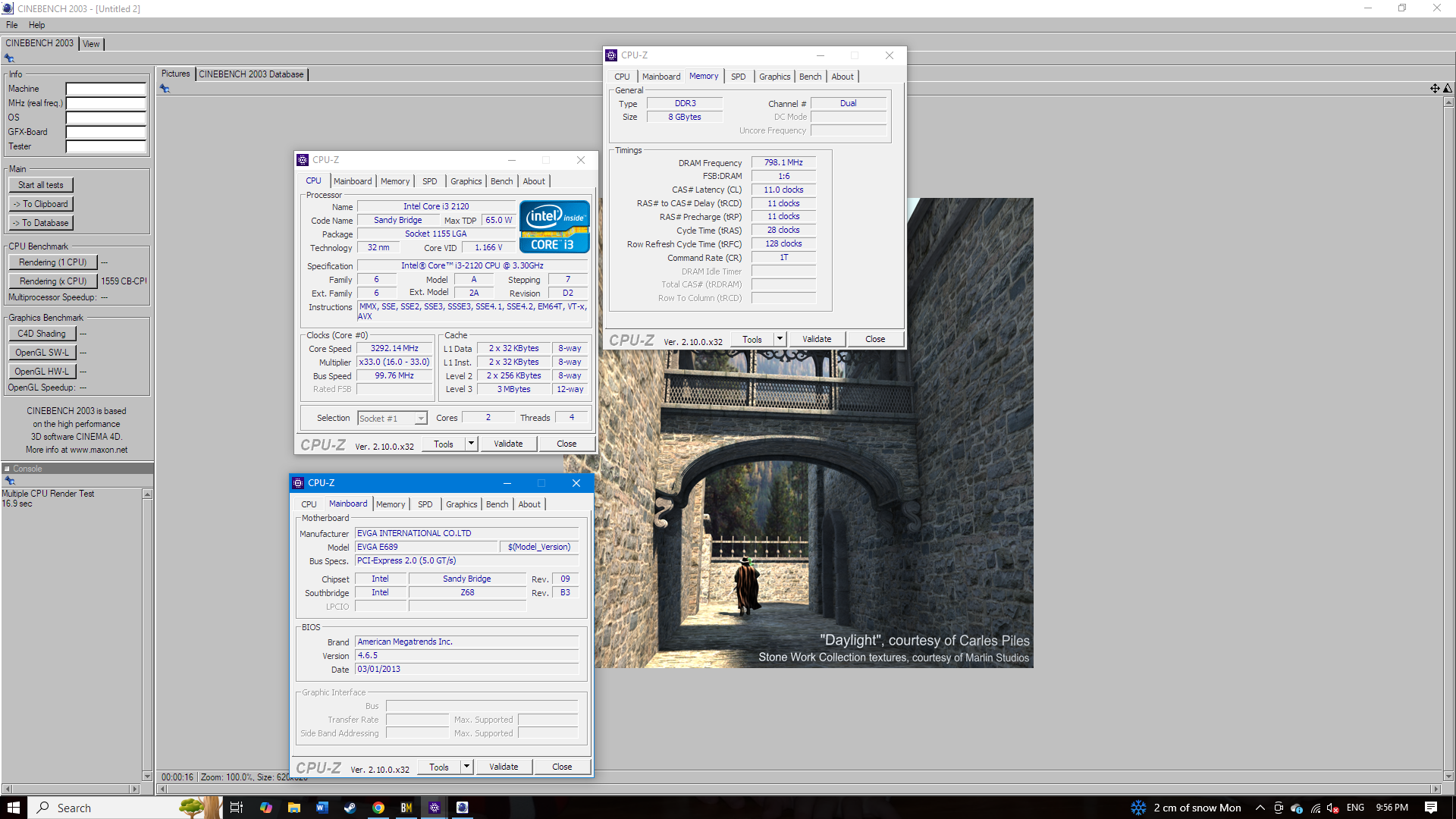This screenshot has width=1456, height=819.
Task: Open Tools dropdown arrow in Mainboard window
Action: coord(466,767)
